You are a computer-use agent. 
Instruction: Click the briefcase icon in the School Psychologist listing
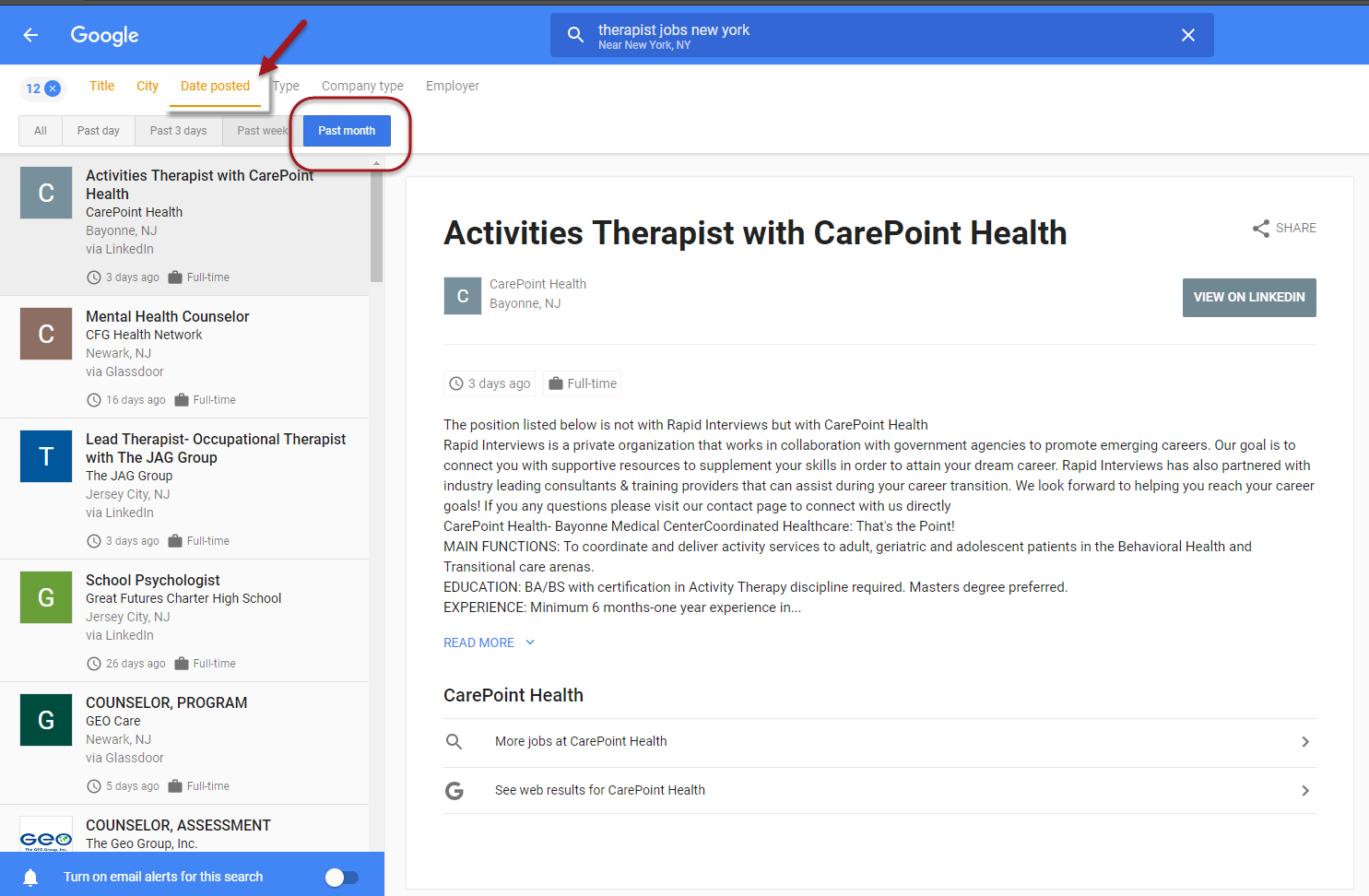pos(182,664)
